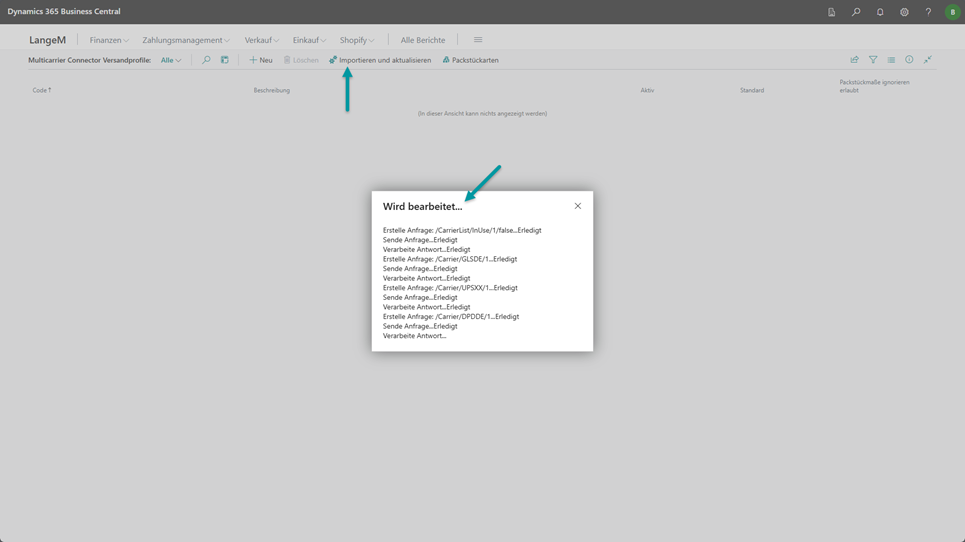Screen dimensions: 965x542
Task: Click Importieren und aktualisieren
Action: [380, 60]
